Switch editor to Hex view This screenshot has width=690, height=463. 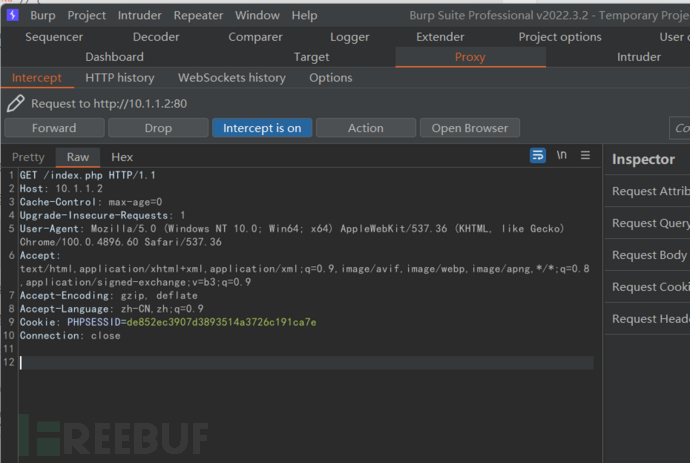point(122,157)
